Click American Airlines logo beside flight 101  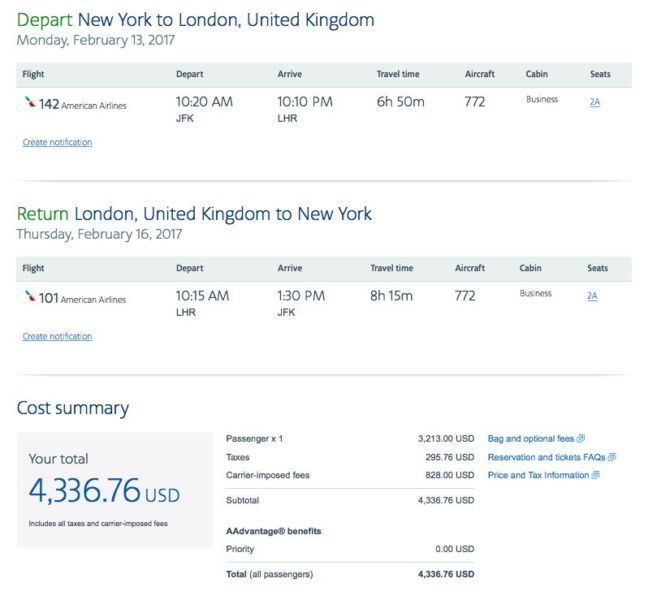coord(30,297)
